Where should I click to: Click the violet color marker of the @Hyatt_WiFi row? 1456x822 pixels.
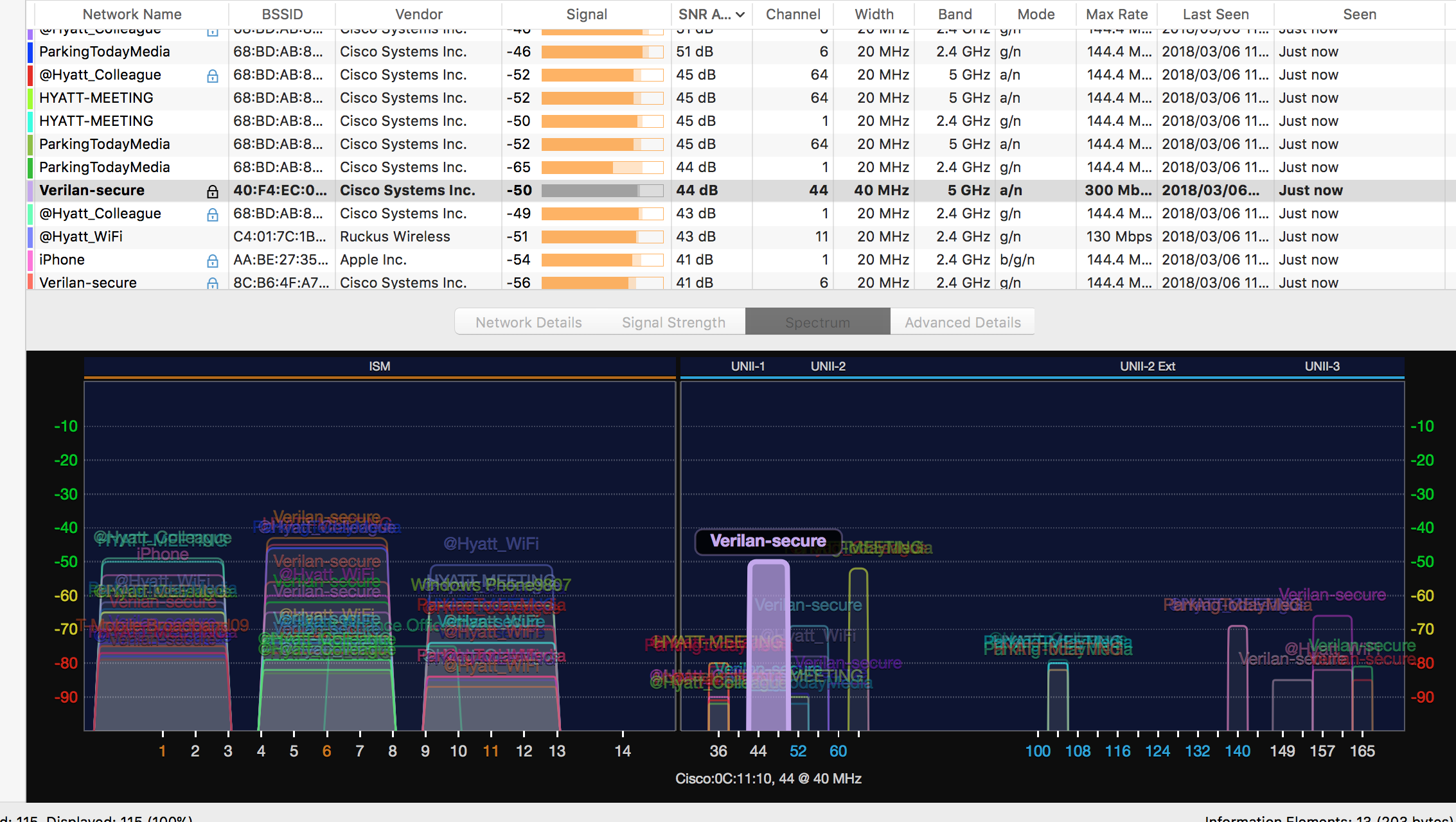pyautogui.click(x=30, y=237)
